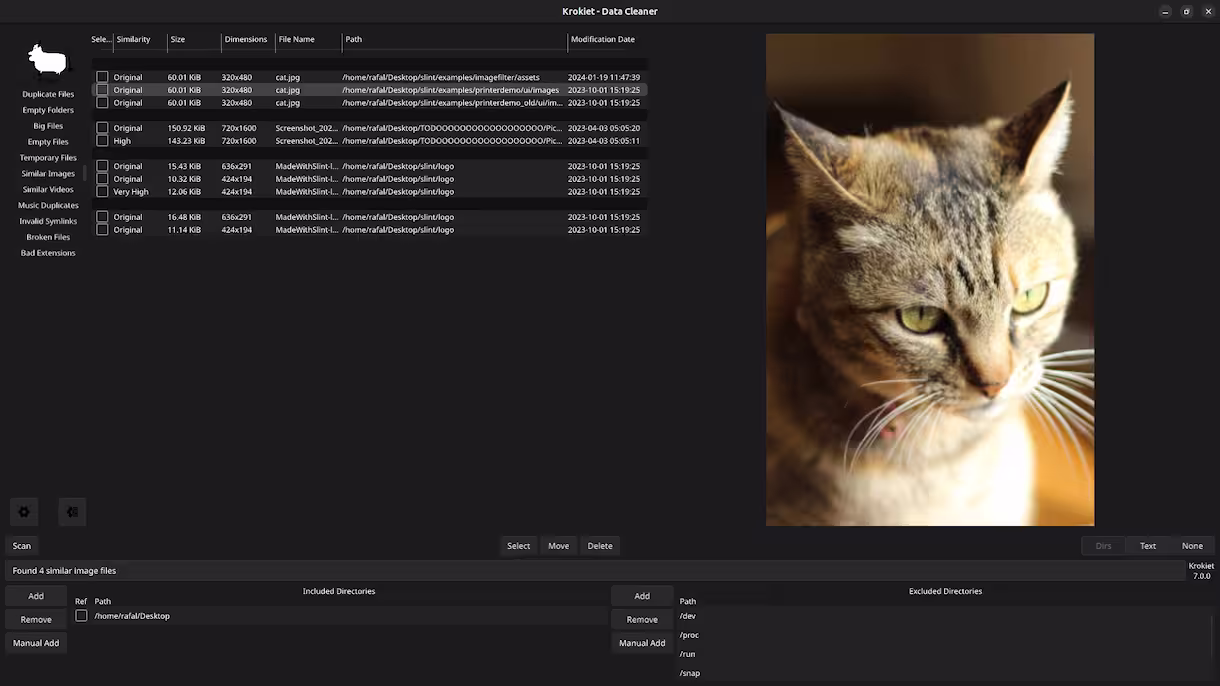This screenshot has height=686, width=1220.
Task: Select the /proc excluded directory
Action: tap(689, 635)
